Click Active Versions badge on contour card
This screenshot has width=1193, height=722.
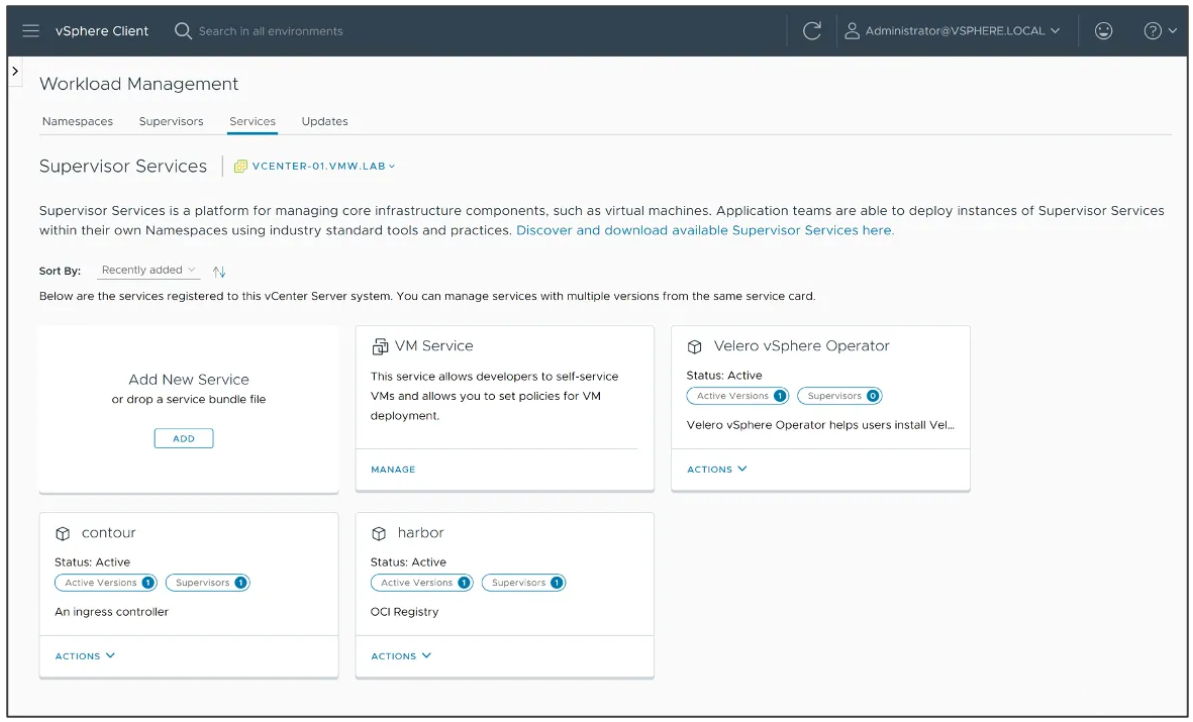point(105,583)
